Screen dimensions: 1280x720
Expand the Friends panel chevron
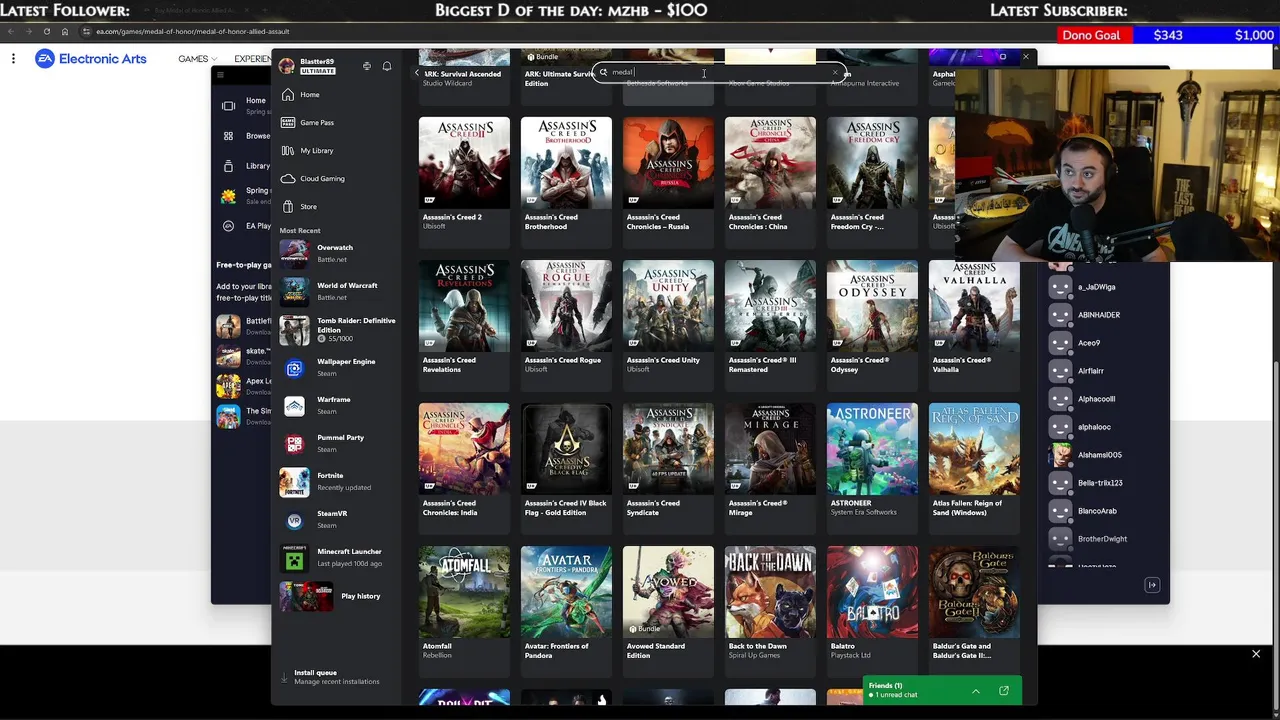pyautogui.click(x=976, y=691)
